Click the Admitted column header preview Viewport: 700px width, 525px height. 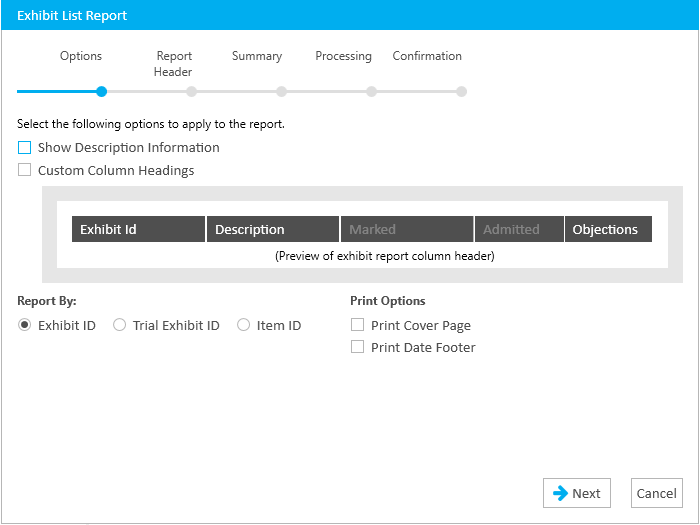click(x=519, y=229)
